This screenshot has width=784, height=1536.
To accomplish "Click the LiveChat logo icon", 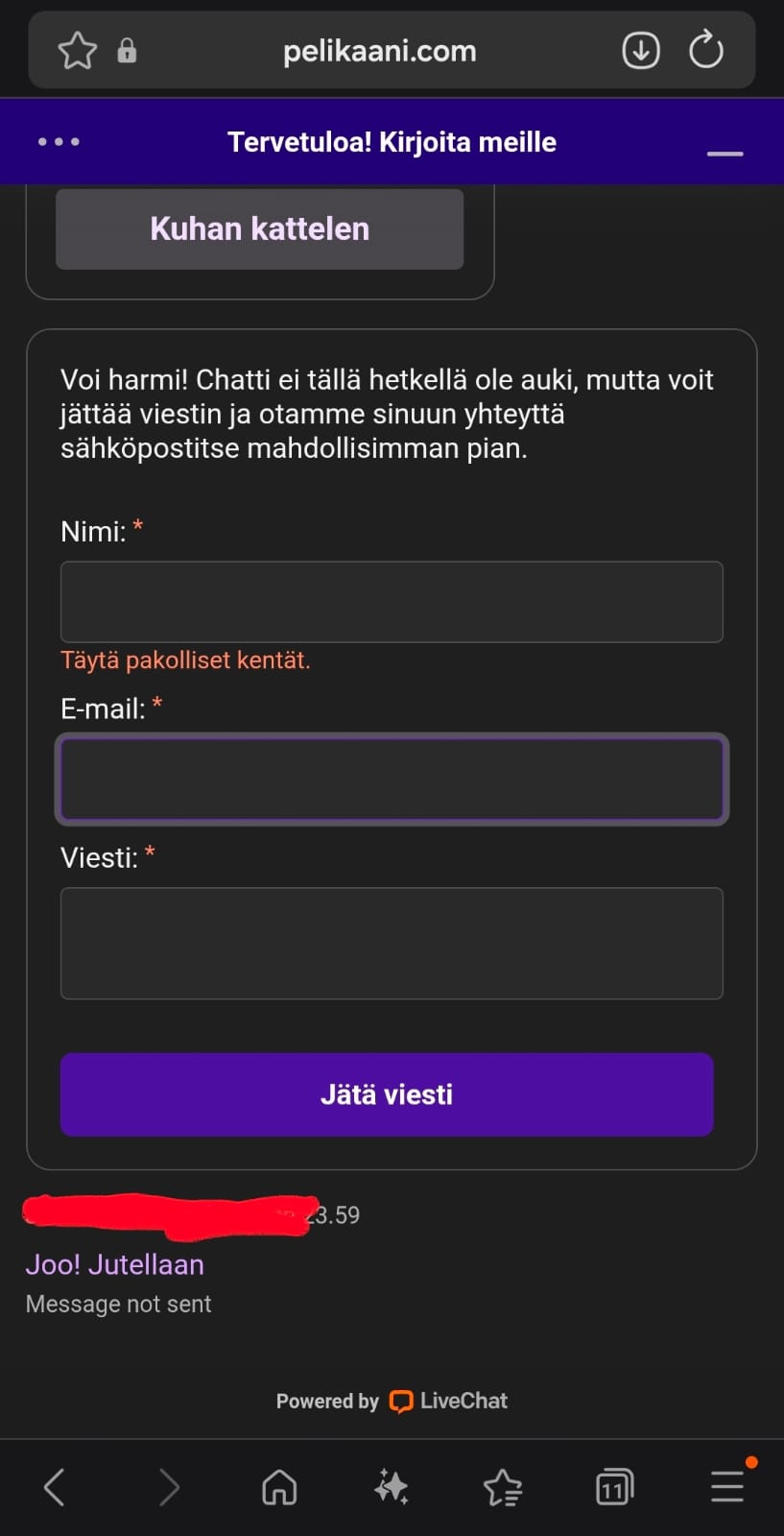I will click(402, 1401).
